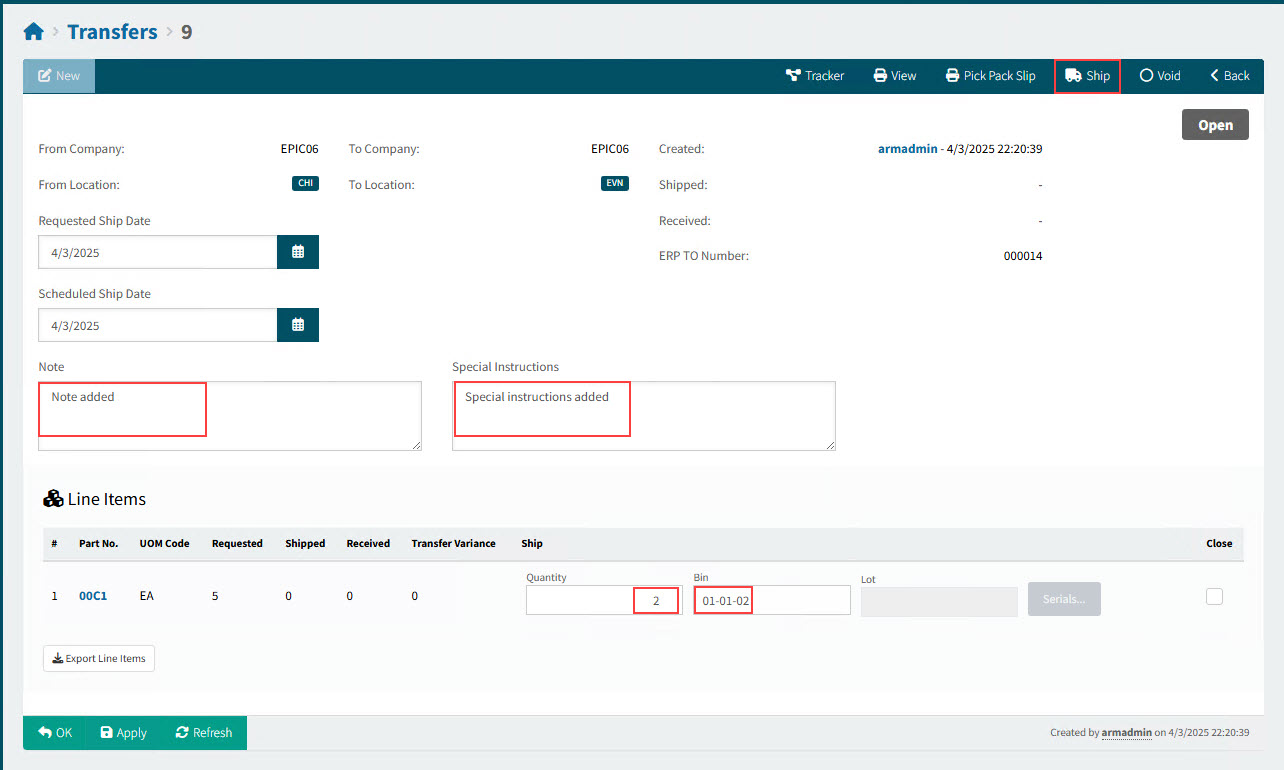Focus the ship Quantity field

point(603,601)
